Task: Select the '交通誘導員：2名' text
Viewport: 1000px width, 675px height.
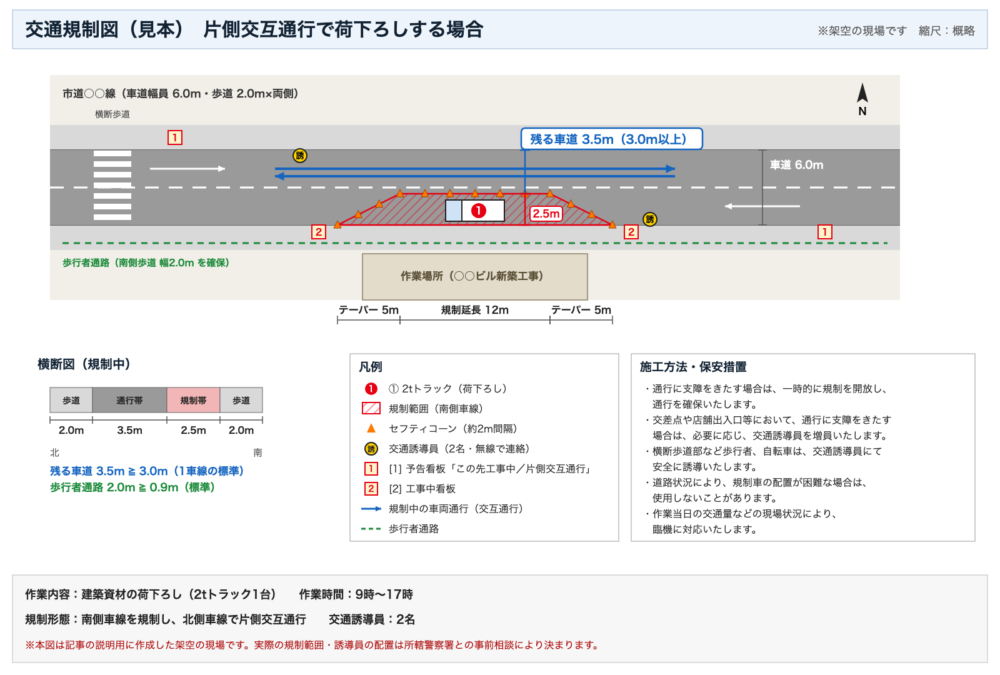Action: click(x=372, y=619)
